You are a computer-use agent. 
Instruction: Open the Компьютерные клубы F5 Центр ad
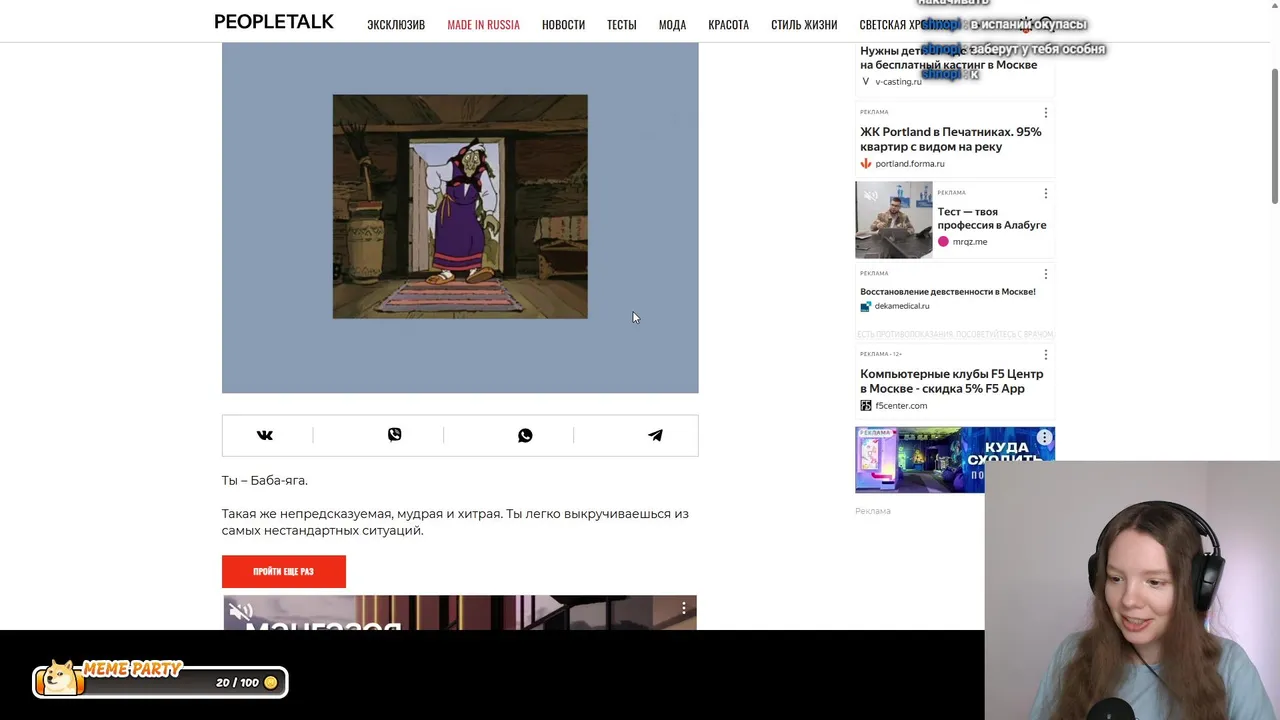tap(951, 381)
